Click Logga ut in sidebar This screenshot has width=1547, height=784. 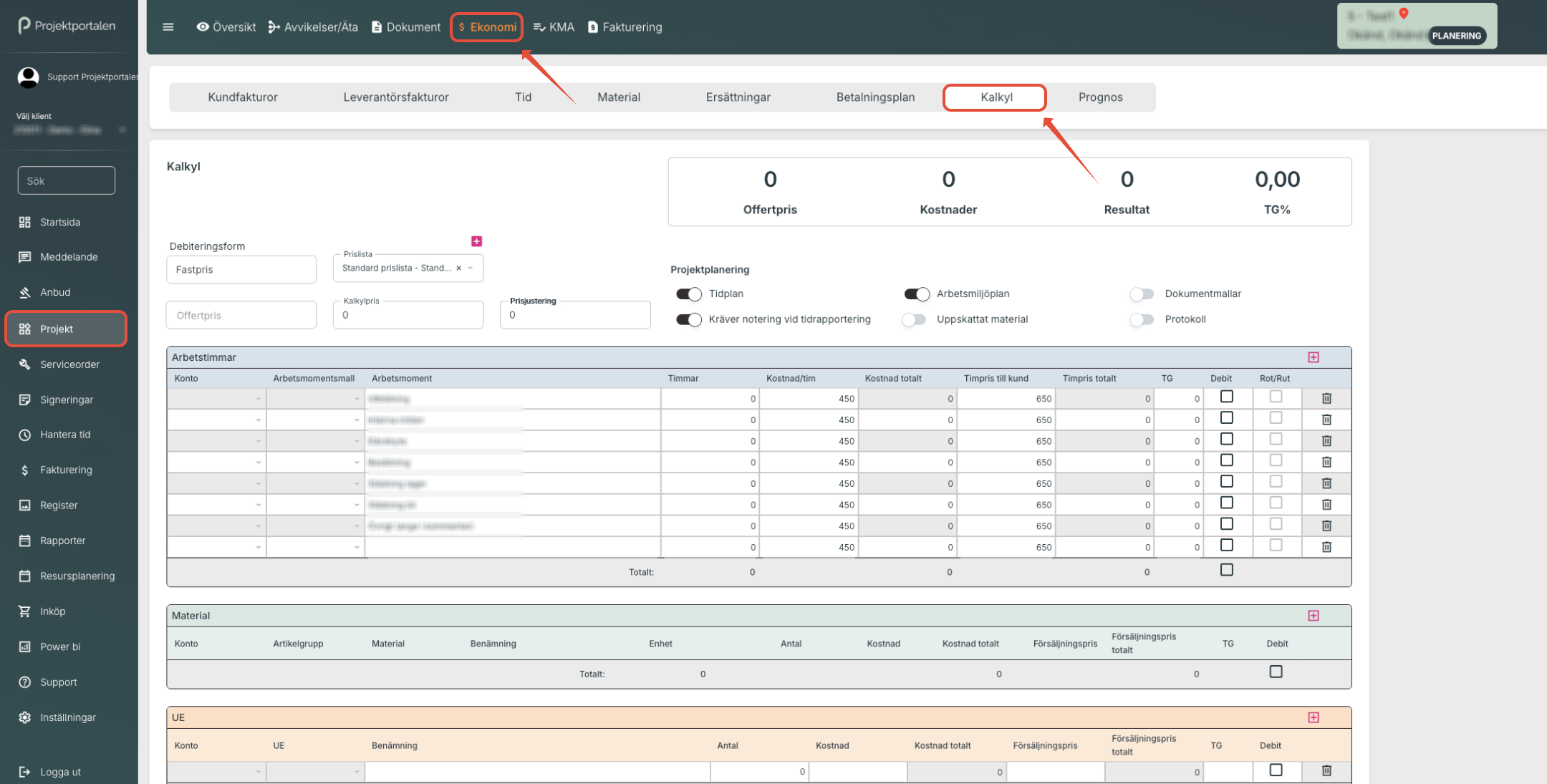60,772
